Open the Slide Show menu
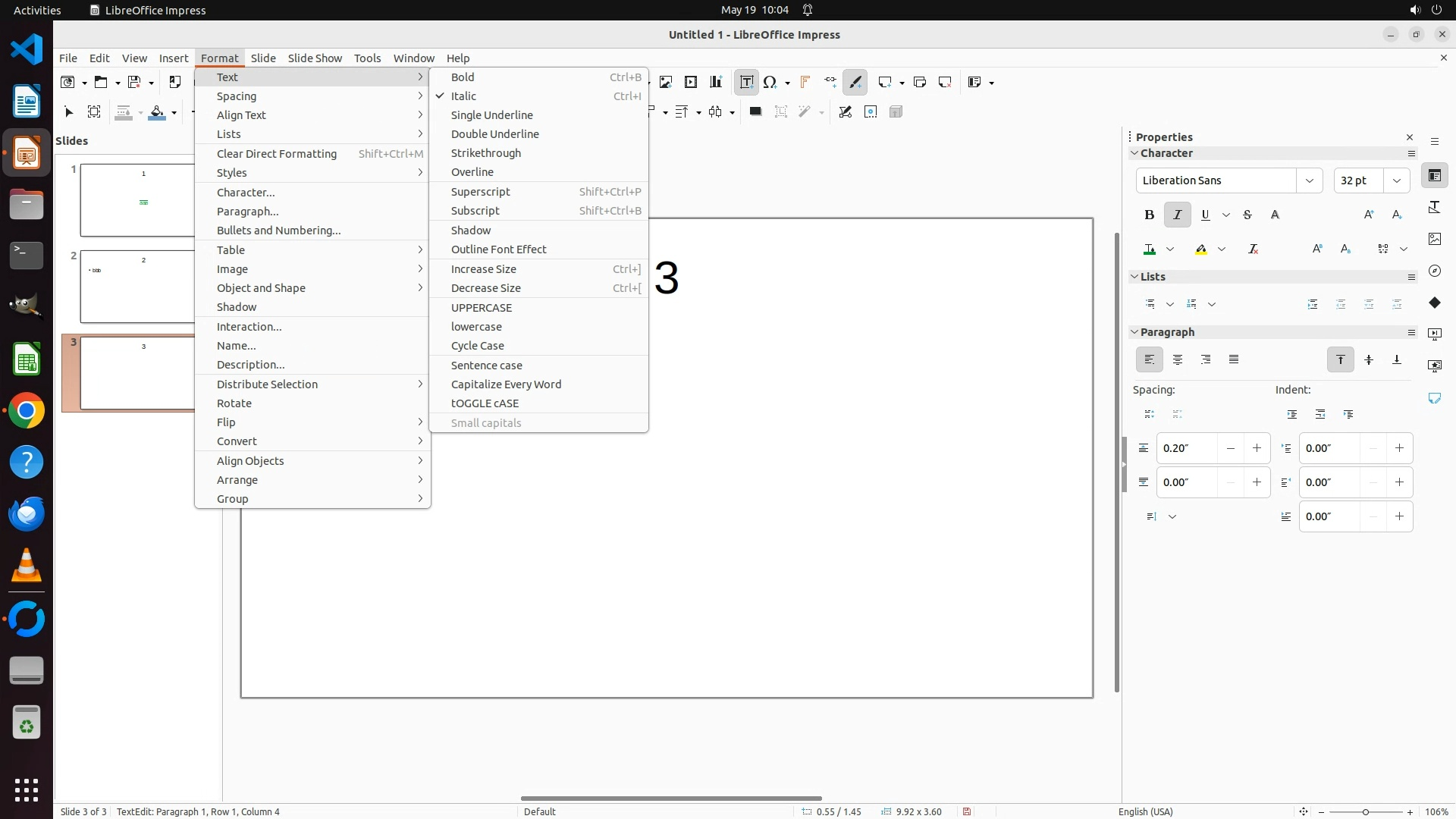 click(315, 58)
